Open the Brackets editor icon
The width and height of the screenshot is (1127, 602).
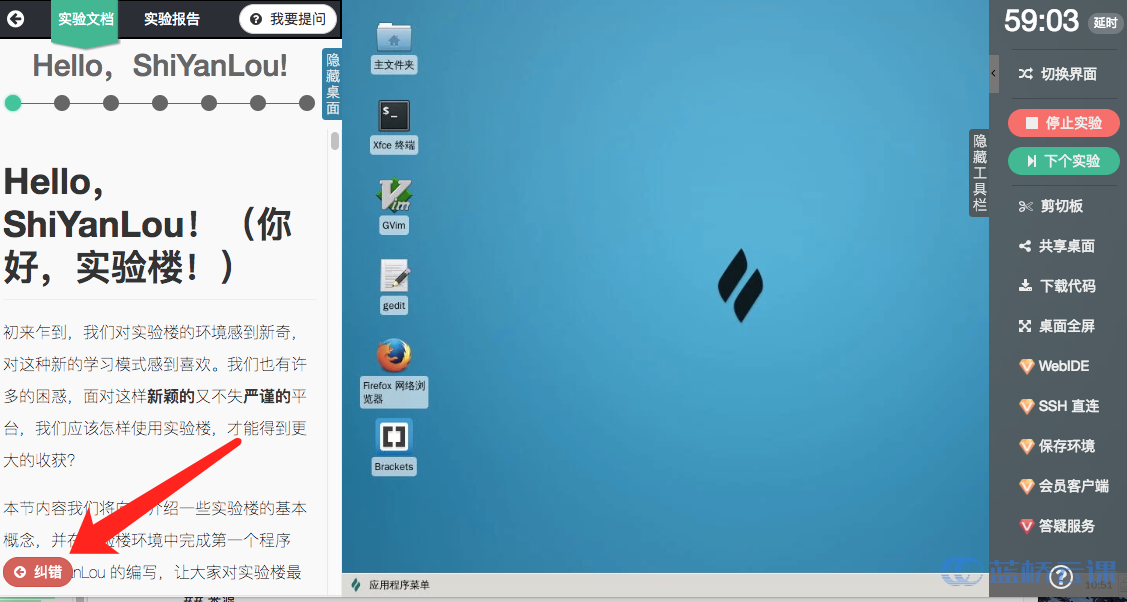394,437
